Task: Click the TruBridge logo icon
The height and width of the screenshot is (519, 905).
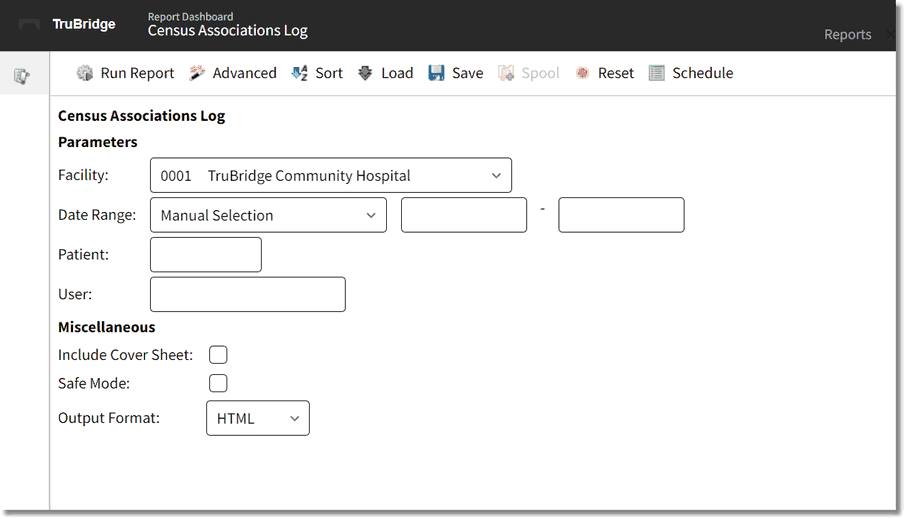Action: pyautogui.click(x=30, y=24)
